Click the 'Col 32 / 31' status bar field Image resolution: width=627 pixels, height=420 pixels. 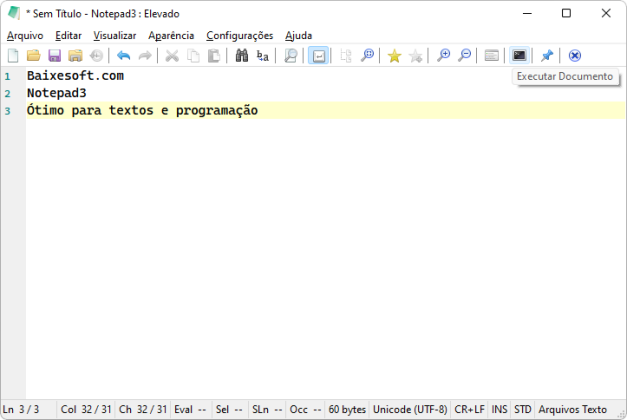click(86, 410)
